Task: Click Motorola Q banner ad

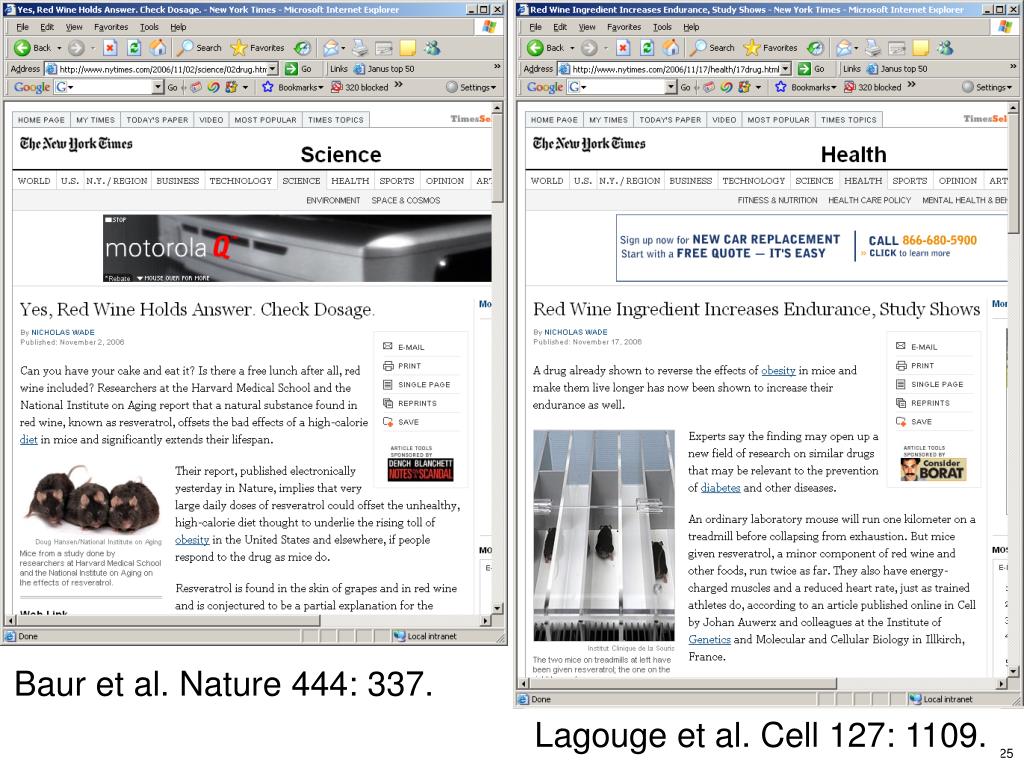Action: 297,248
